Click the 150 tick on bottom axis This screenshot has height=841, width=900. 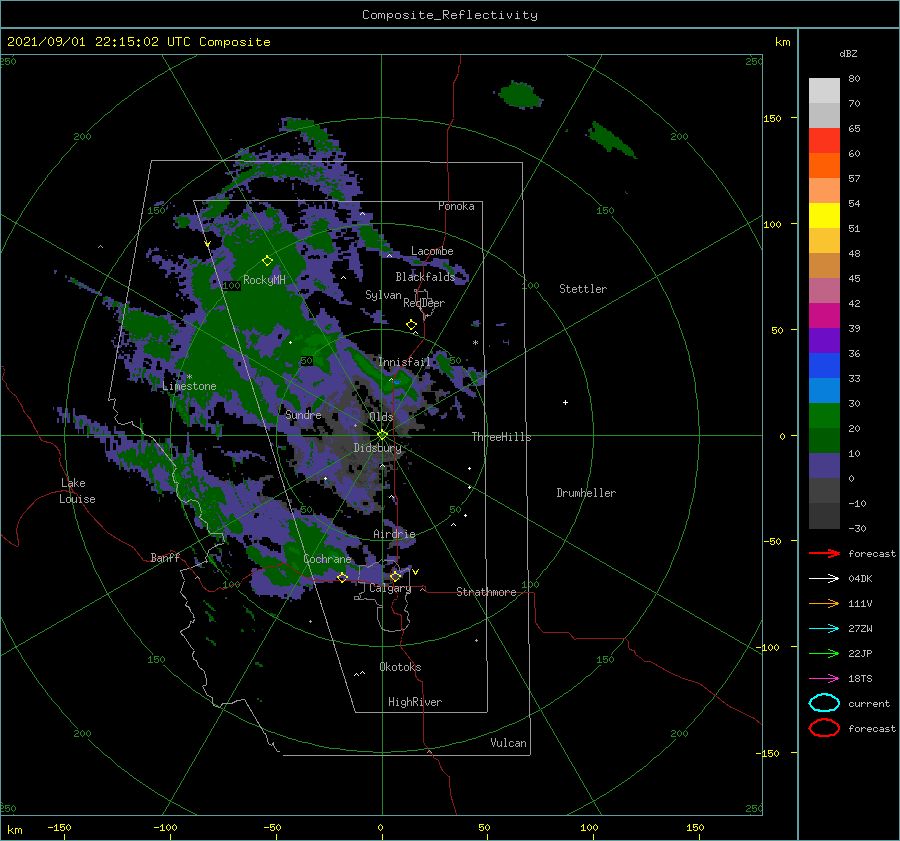[x=695, y=827]
